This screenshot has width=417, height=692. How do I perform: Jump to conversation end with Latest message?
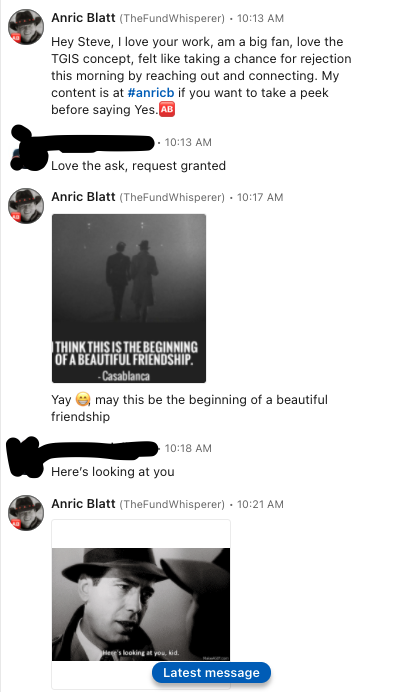click(x=211, y=673)
